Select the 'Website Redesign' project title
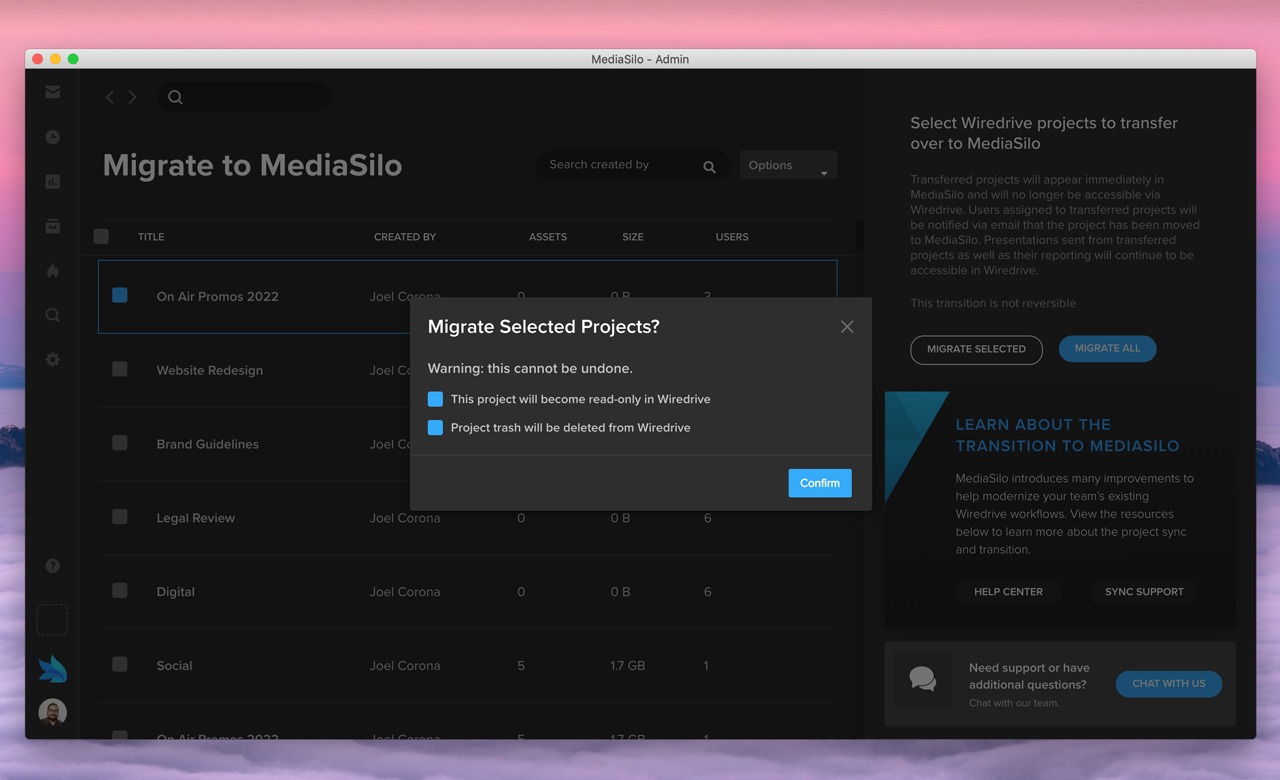Screen dimensions: 1280x780 [210, 370]
